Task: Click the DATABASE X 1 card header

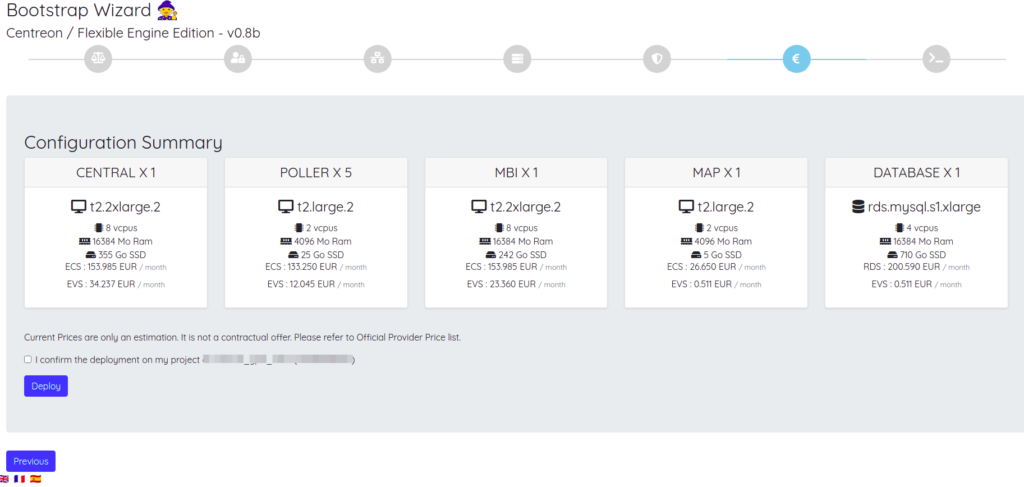Action: (x=916, y=173)
